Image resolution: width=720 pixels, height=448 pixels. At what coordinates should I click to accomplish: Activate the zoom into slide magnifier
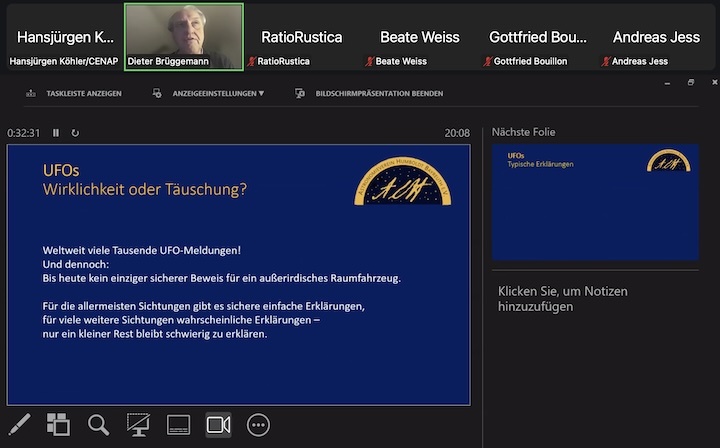[98, 424]
